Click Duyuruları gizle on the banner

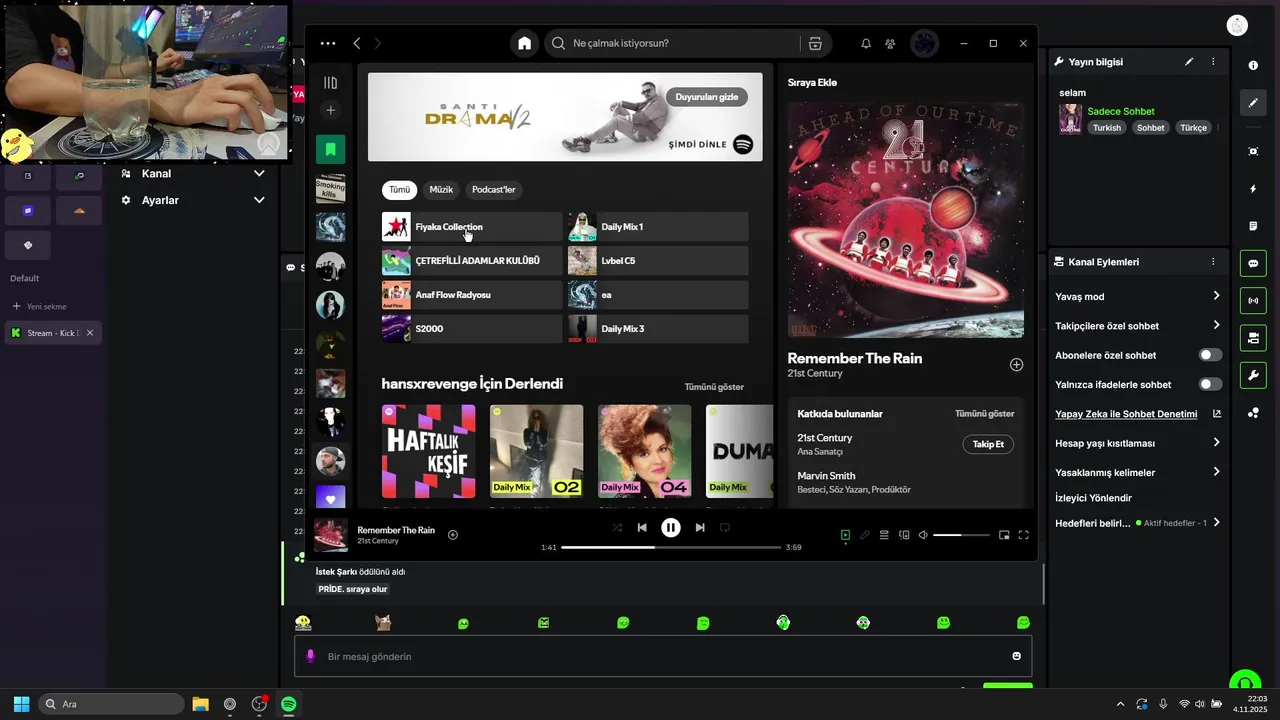click(706, 97)
